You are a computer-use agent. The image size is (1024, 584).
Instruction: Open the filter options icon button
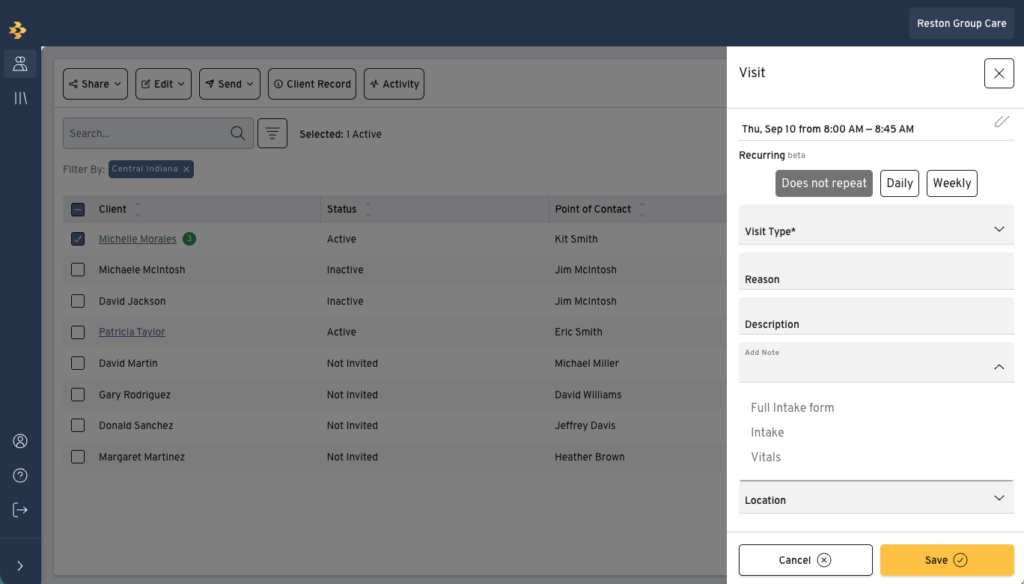click(272, 133)
